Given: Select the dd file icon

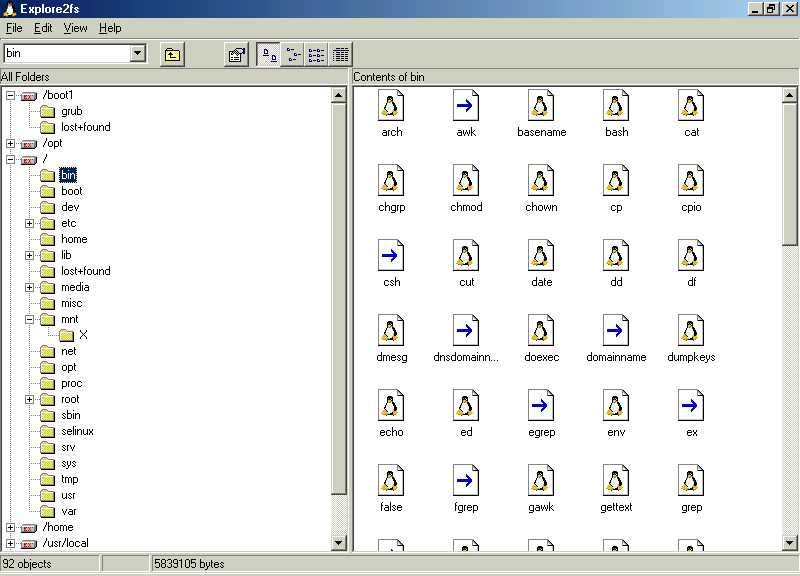Looking at the screenshot, I should click(x=616, y=256).
